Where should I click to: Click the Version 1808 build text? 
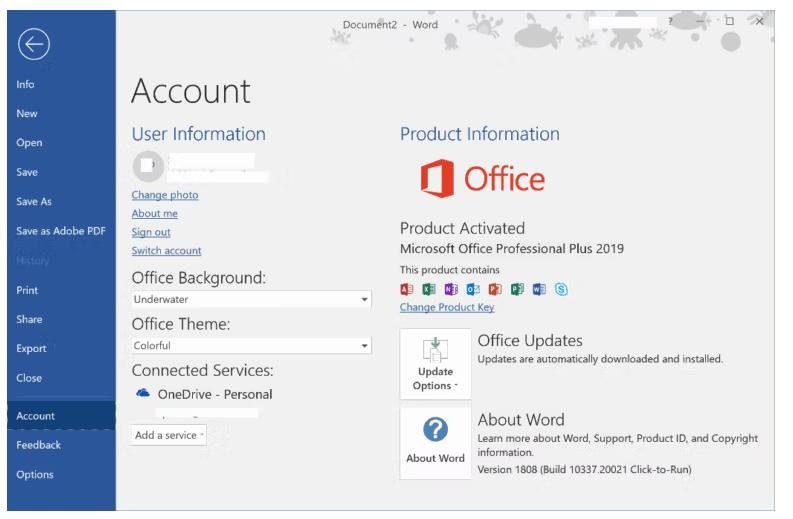(585, 470)
